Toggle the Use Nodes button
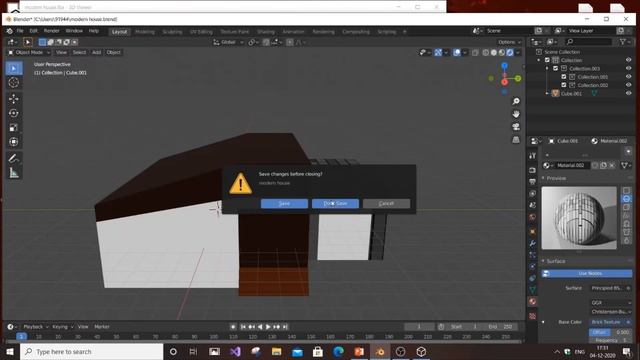This screenshot has width=640, height=360. pos(587,273)
